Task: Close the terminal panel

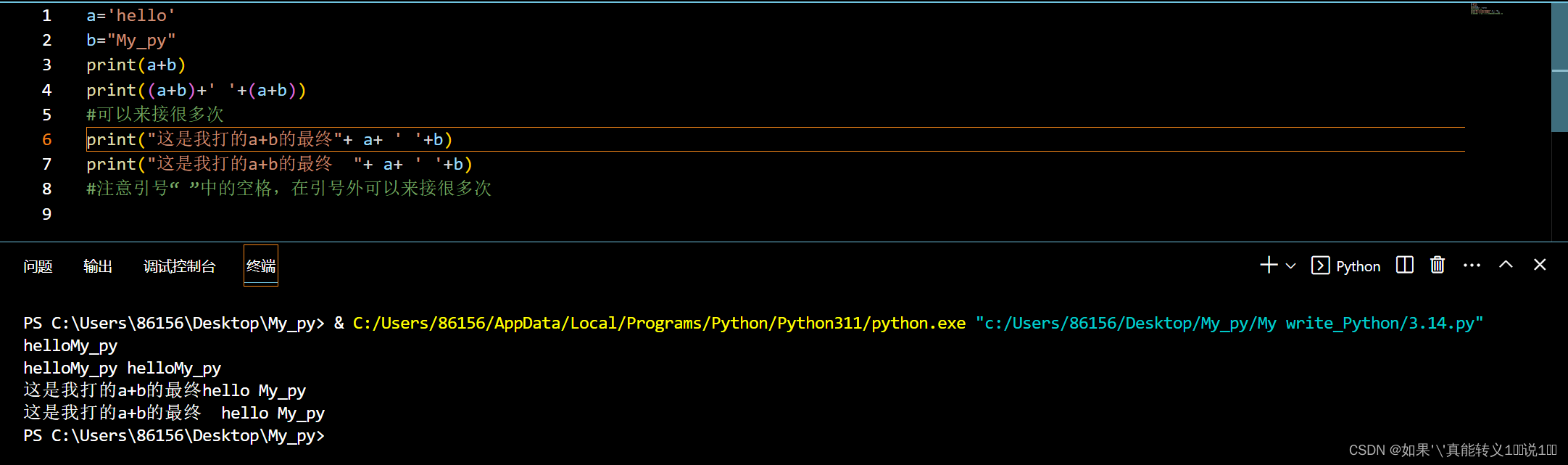Action: [1540, 265]
